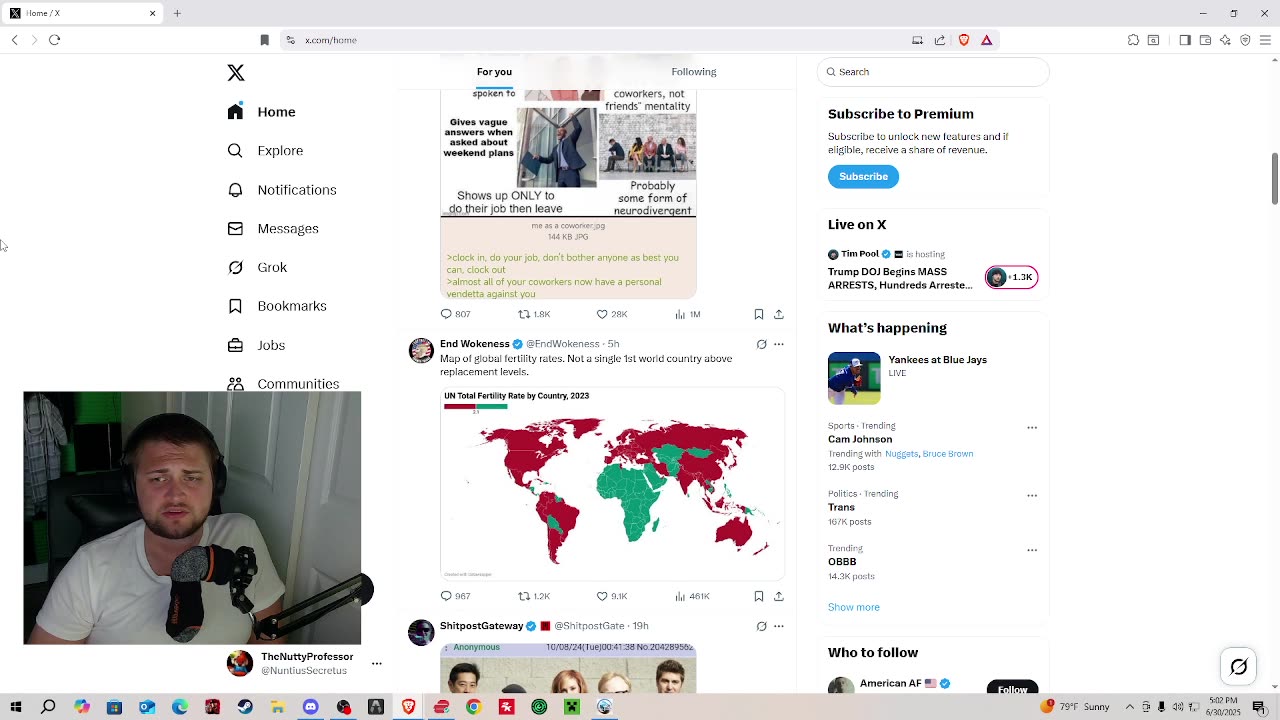Switch to the For you tab
This screenshot has width=1280, height=720.
[x=494, y=72]
